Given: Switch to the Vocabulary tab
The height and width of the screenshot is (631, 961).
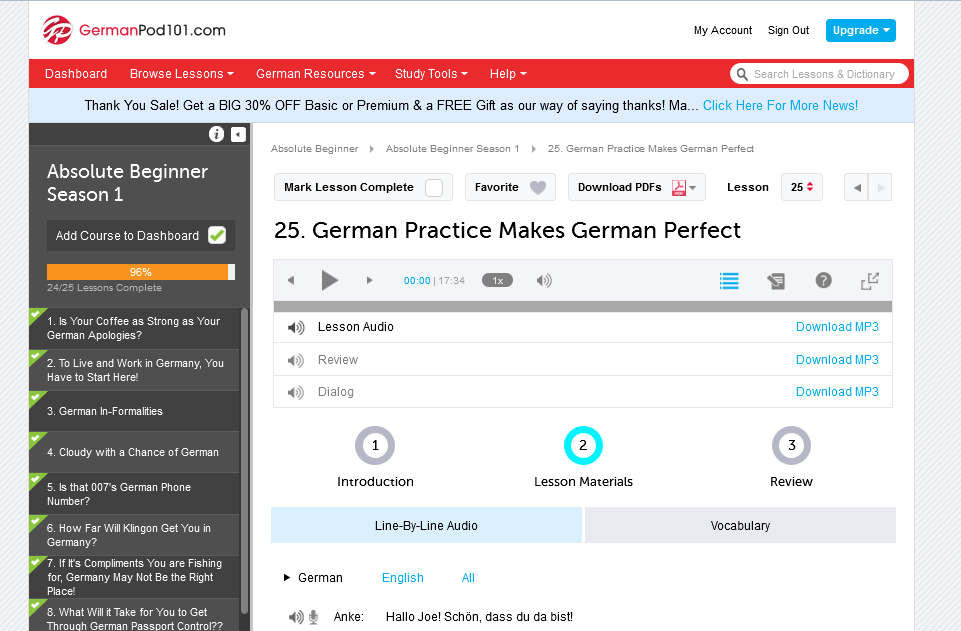Looking at the screenshot, I should coord(739,525).
